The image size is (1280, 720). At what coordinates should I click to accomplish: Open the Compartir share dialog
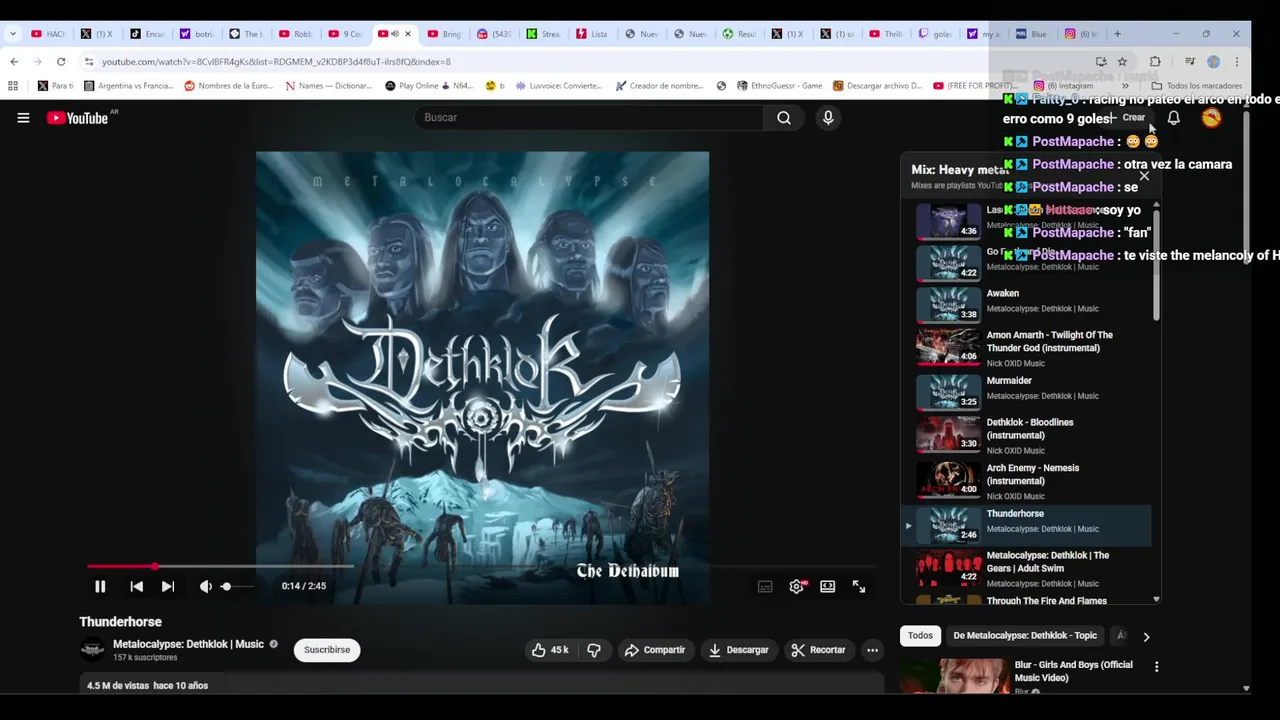pos(655,650)
